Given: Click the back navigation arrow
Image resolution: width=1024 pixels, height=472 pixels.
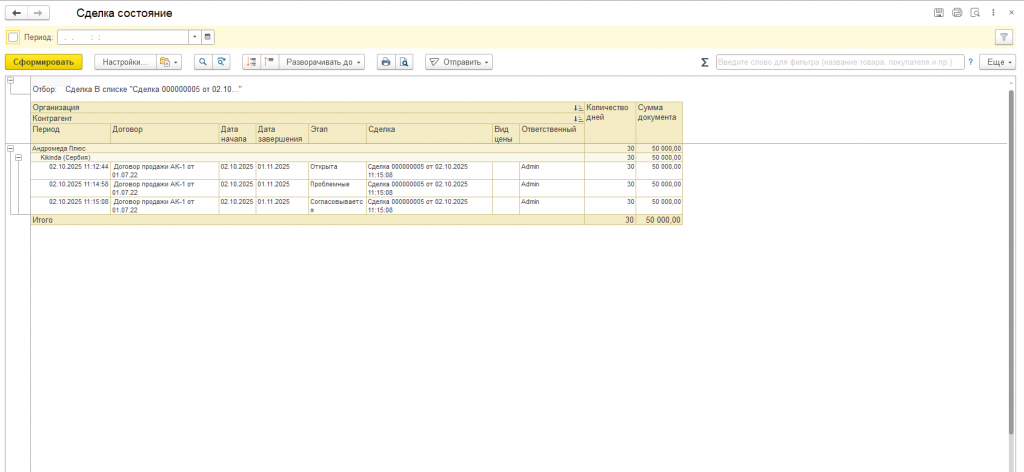Looking at the screenshot, I should (x=16, y=13).
